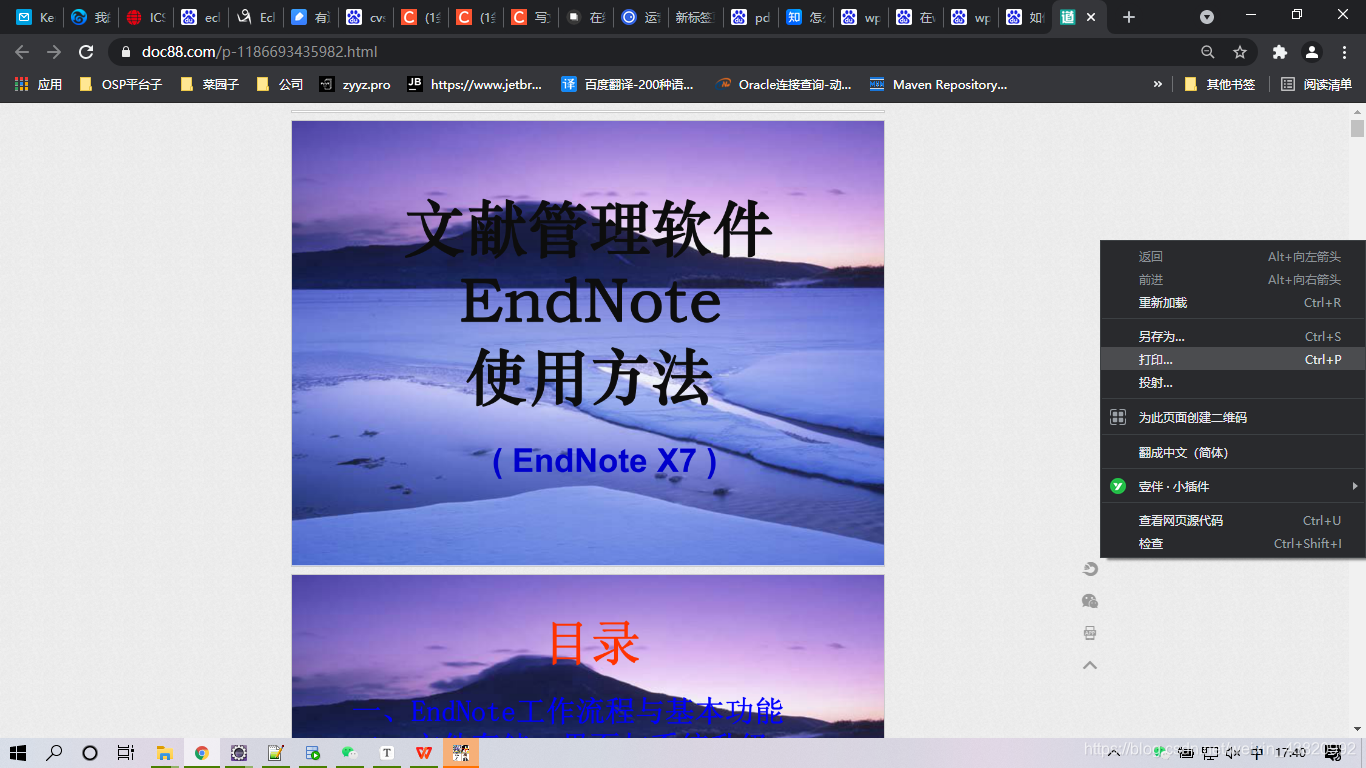Viewport: 1366px width, 768px height.
Task: Open the tab search dropdown arrow
Action: 1207,17
